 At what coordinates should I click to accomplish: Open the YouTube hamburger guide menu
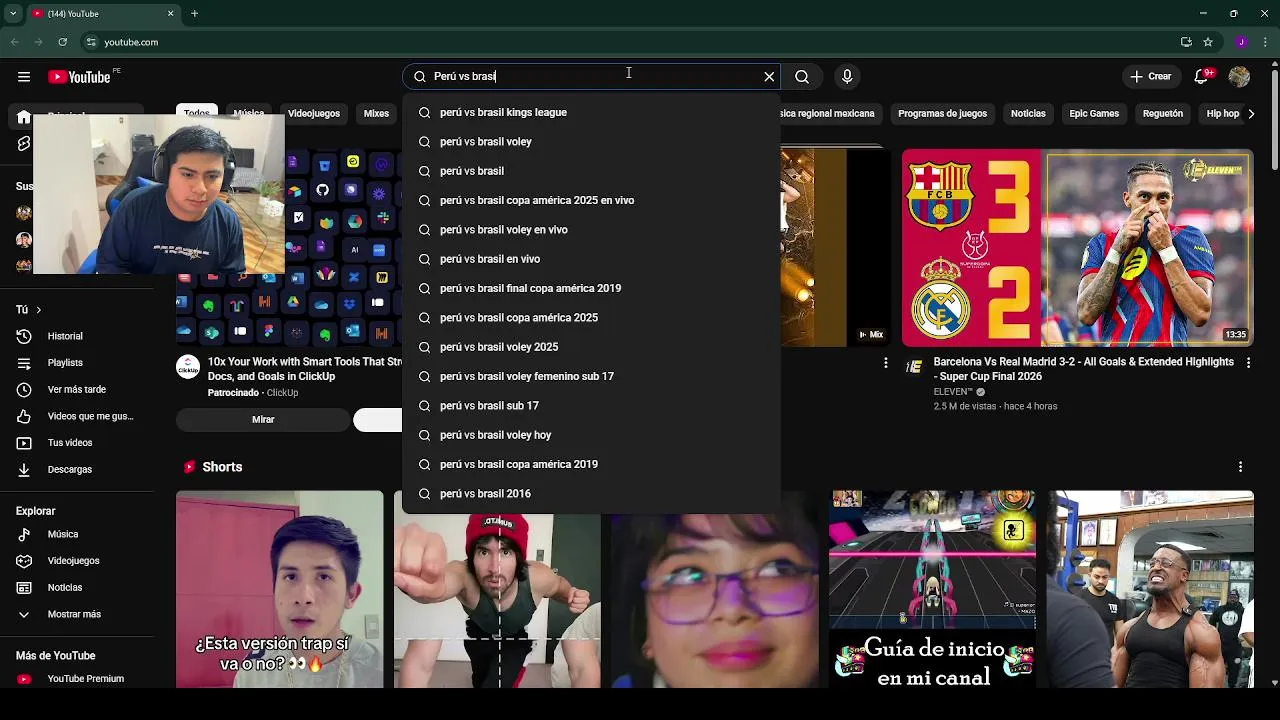pos(24,77)
